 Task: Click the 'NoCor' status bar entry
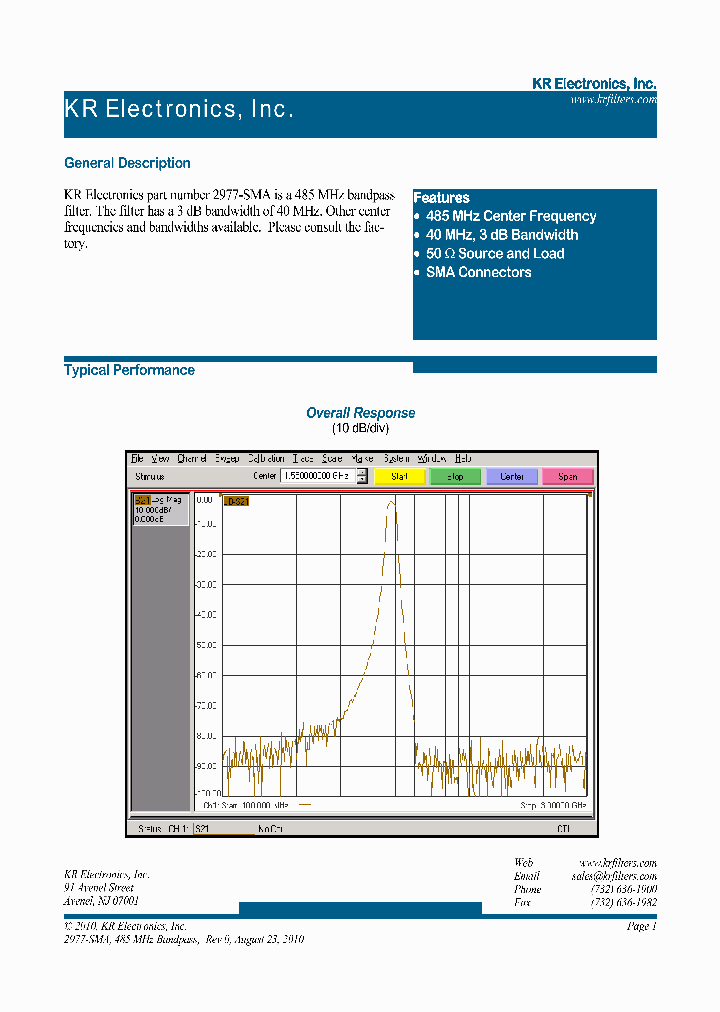270,829
